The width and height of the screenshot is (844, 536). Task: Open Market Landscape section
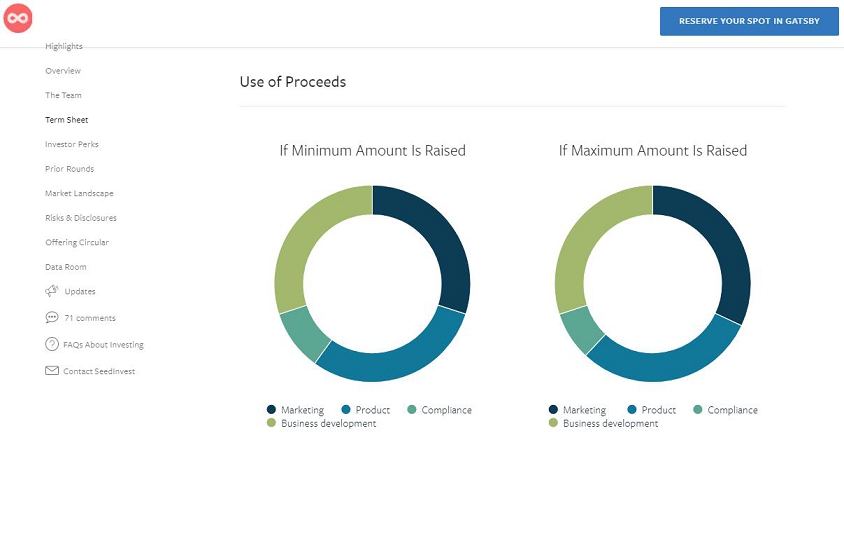pyautogui.click(x=79, y=193)
